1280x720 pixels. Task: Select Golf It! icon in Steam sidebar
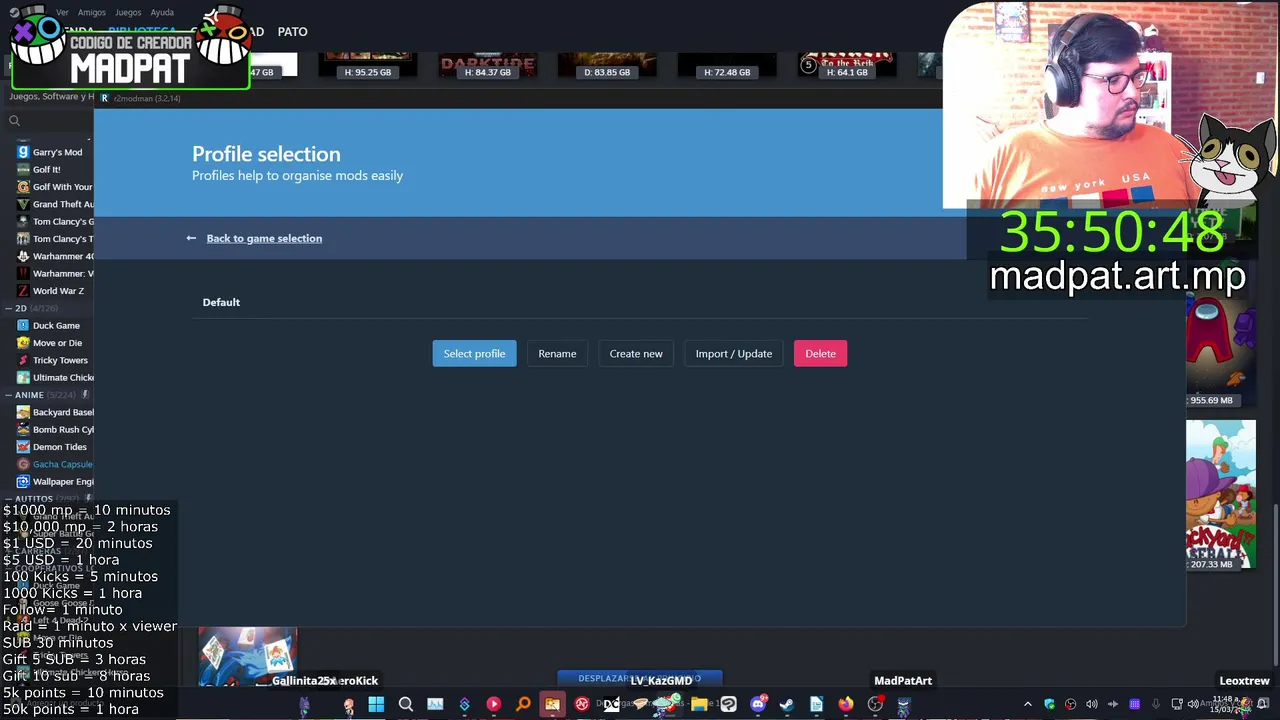23,169
